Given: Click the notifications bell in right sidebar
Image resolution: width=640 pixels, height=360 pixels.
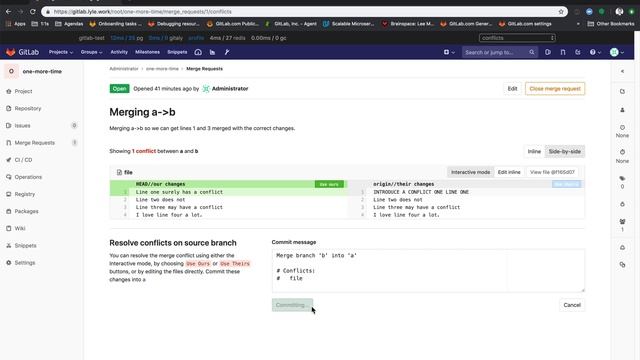Looking at the screenshot, I should click(622, 247).
